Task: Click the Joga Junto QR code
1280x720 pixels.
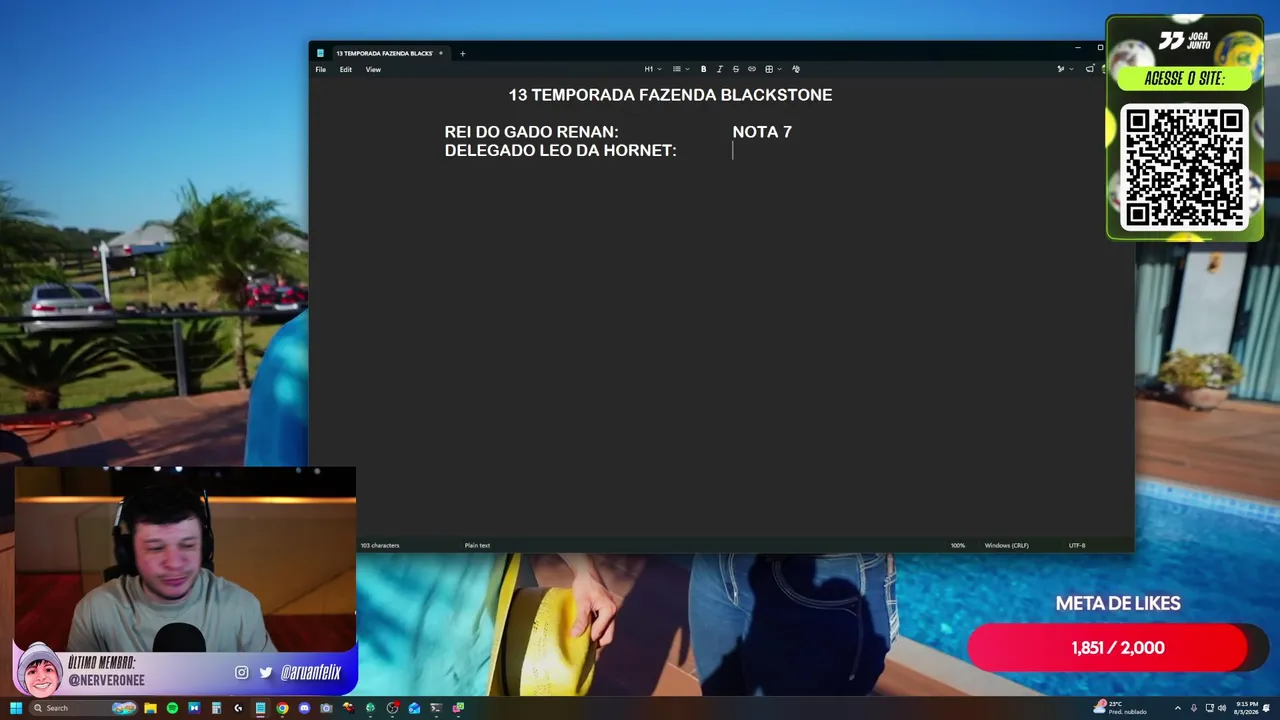Action: click(1185, 168)
